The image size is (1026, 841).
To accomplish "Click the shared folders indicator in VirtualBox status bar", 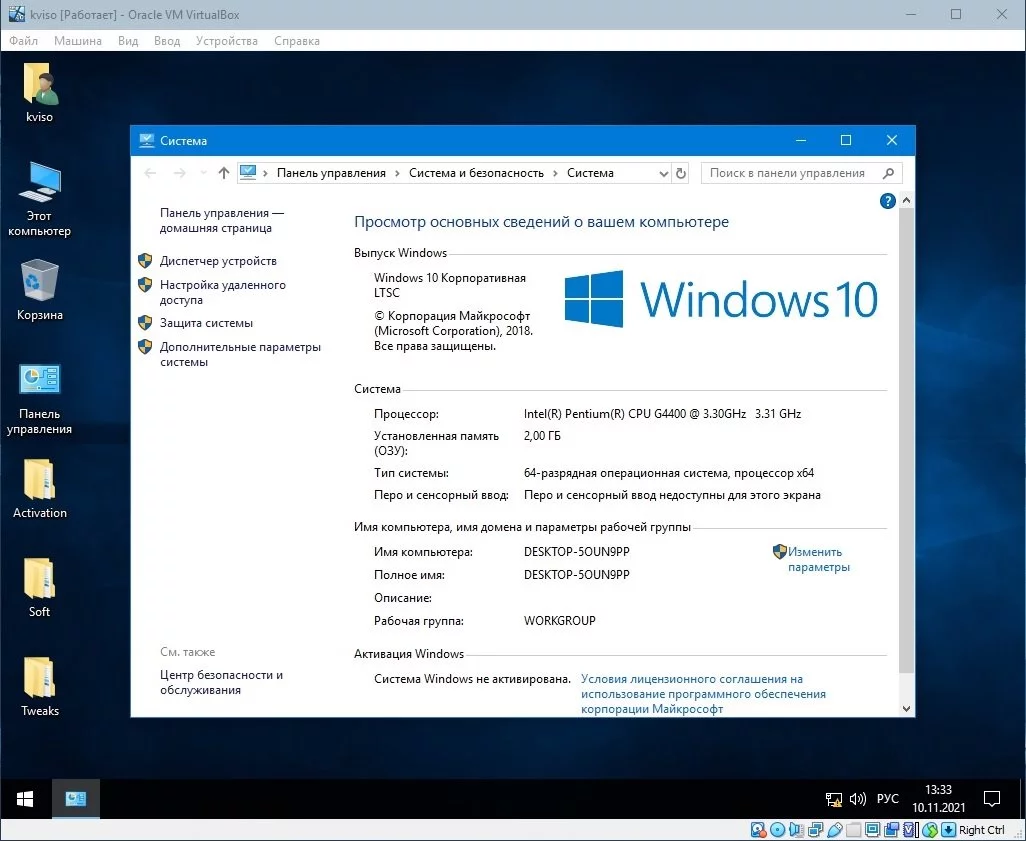I will coord(853,830).
